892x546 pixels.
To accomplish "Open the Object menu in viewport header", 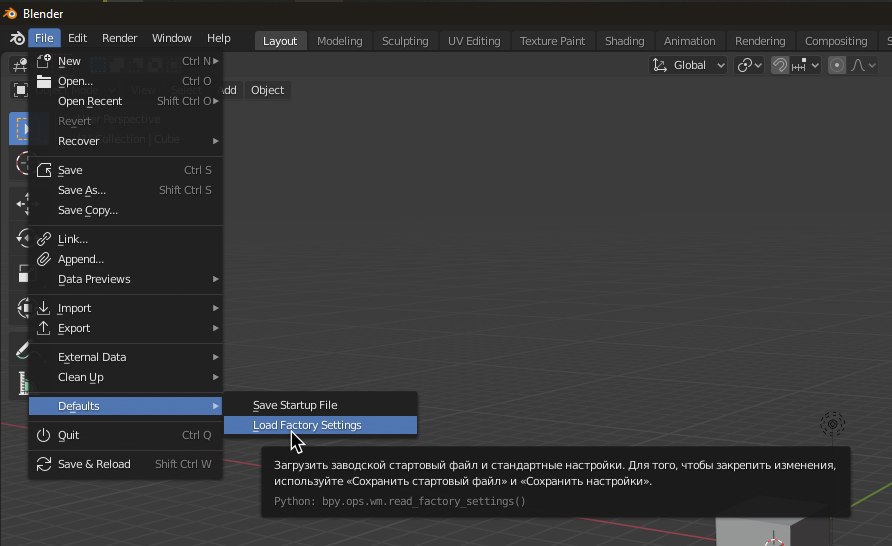I will pyautogui.click(x=267, y=90).
